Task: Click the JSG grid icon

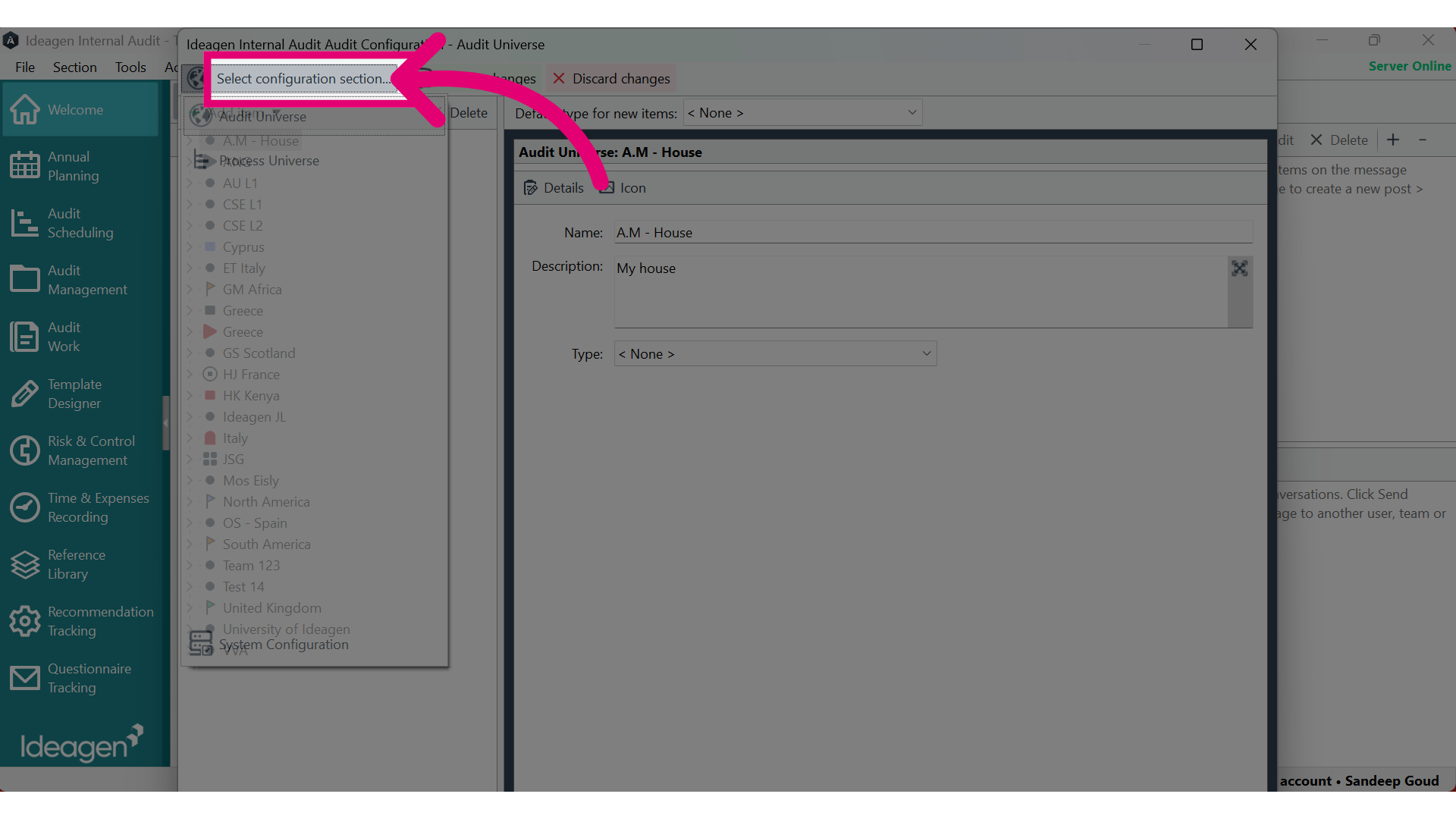Action: coord(210,459)
